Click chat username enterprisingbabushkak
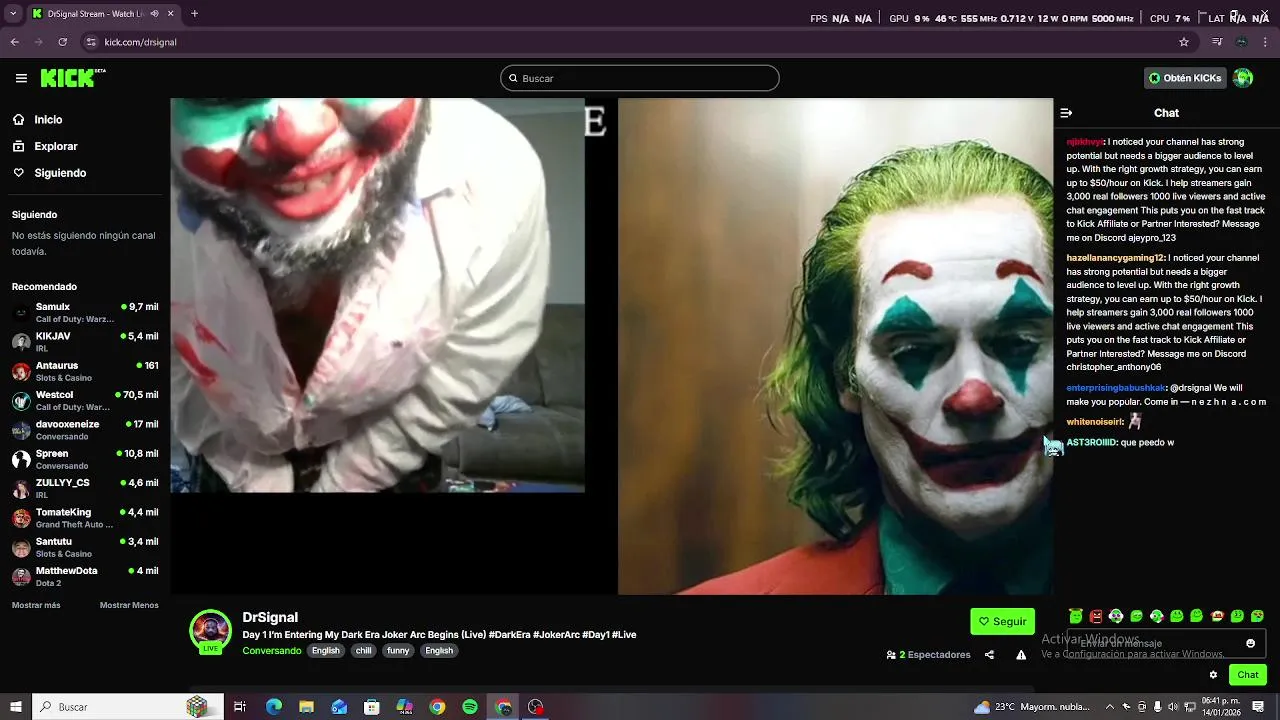The image size is (1280, 720). coord(1116,388)
